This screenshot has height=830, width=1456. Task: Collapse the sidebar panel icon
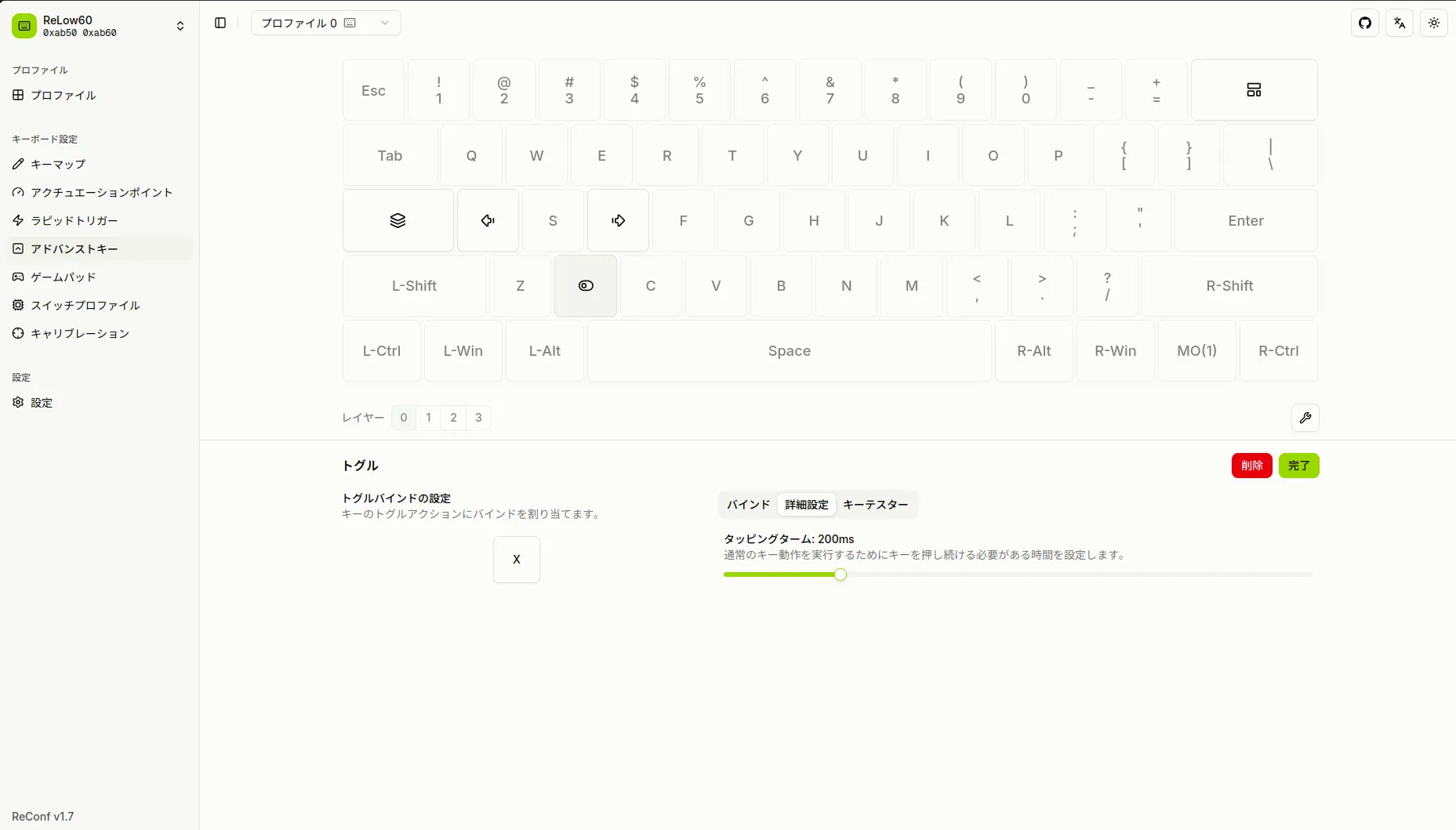[x=220, y=23]
